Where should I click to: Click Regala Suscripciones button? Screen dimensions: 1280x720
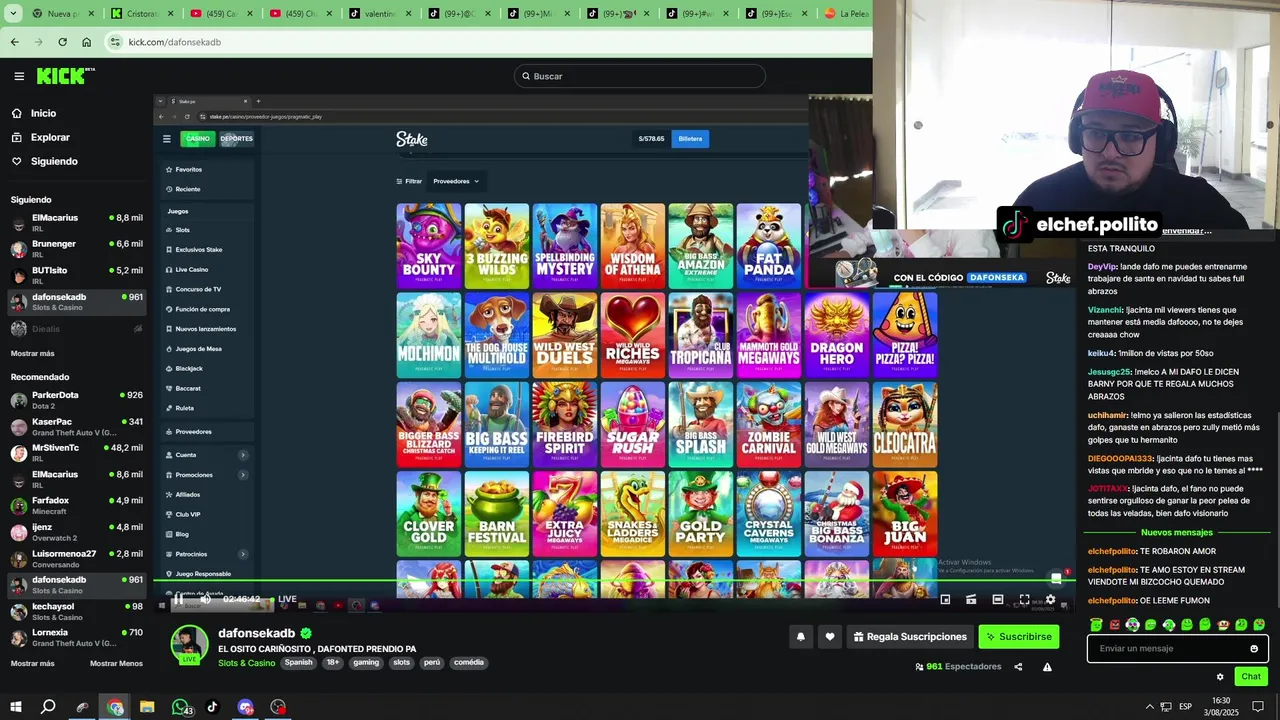click(910, 636)
